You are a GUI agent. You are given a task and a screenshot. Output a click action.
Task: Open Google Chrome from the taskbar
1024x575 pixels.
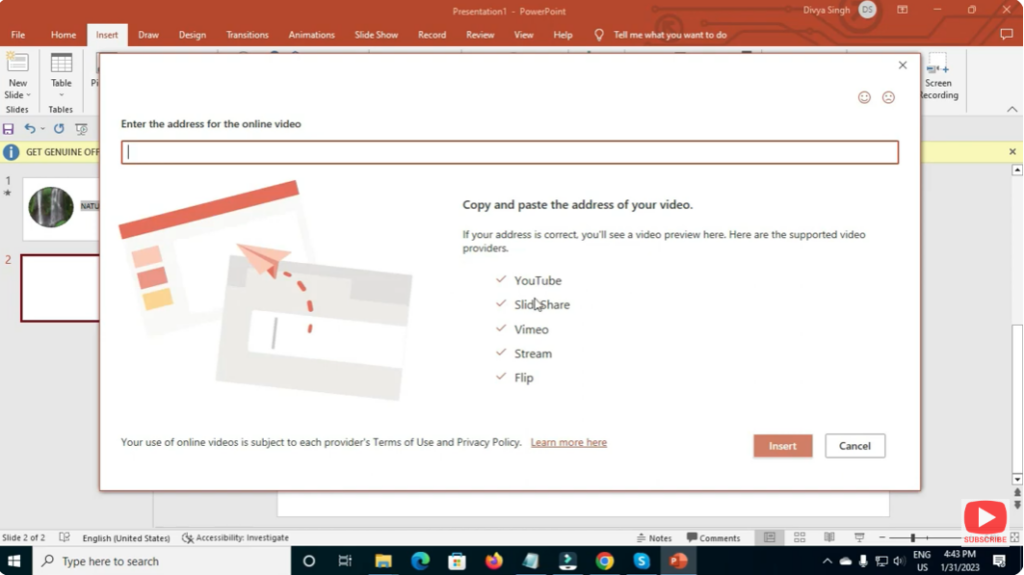tap(604, 561)
